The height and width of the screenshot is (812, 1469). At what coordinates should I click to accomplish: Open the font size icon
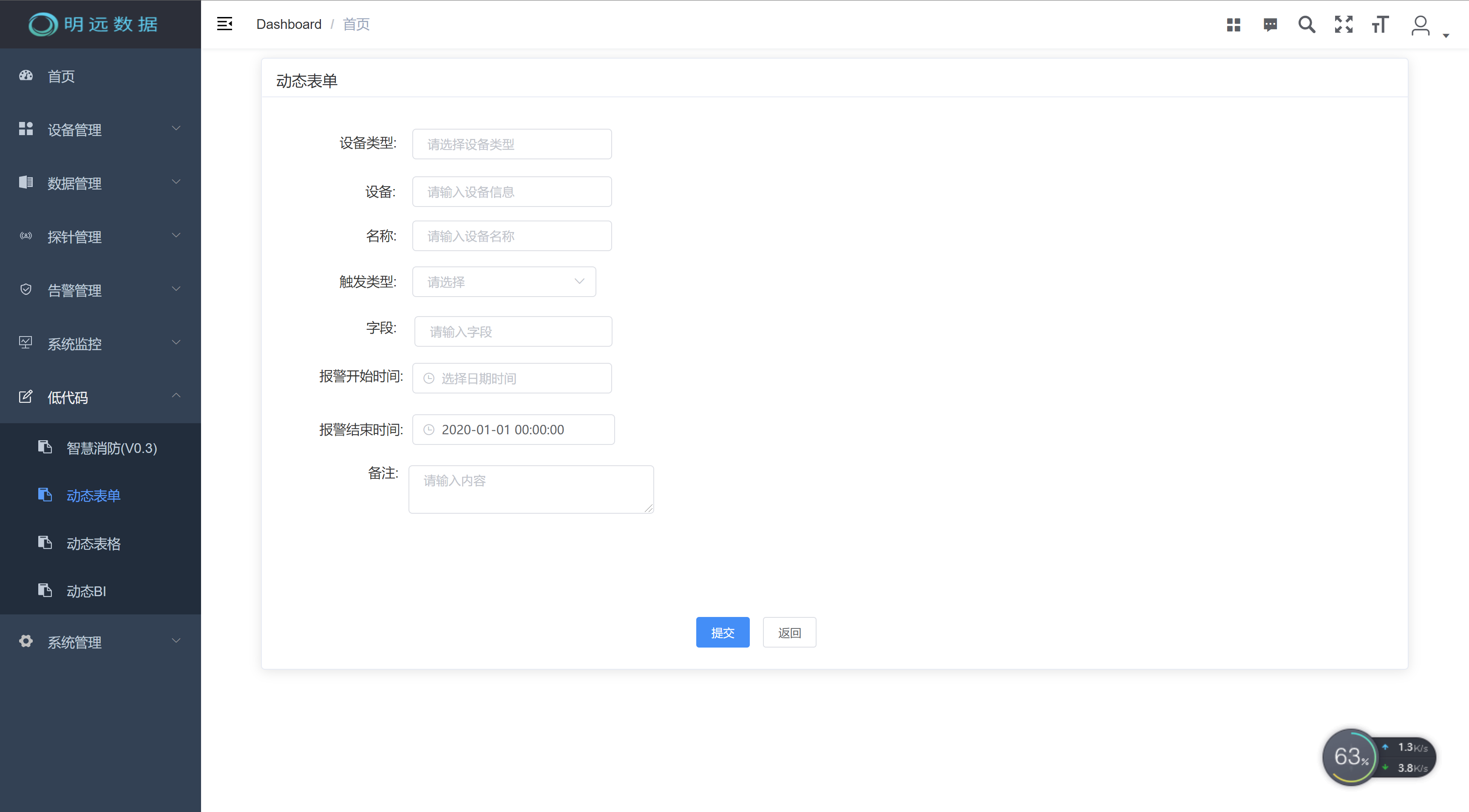[x=1380, y=25]
